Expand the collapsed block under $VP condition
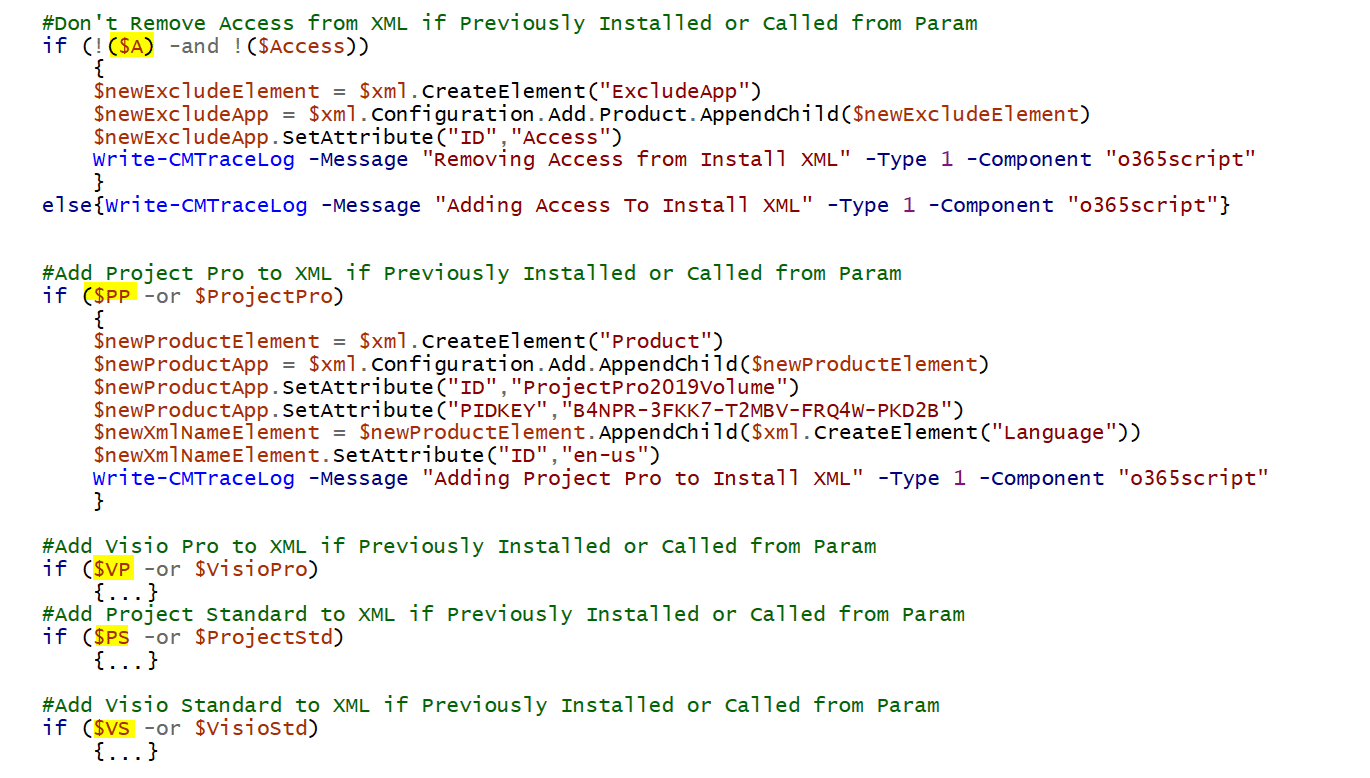 [x=126, y=592]
